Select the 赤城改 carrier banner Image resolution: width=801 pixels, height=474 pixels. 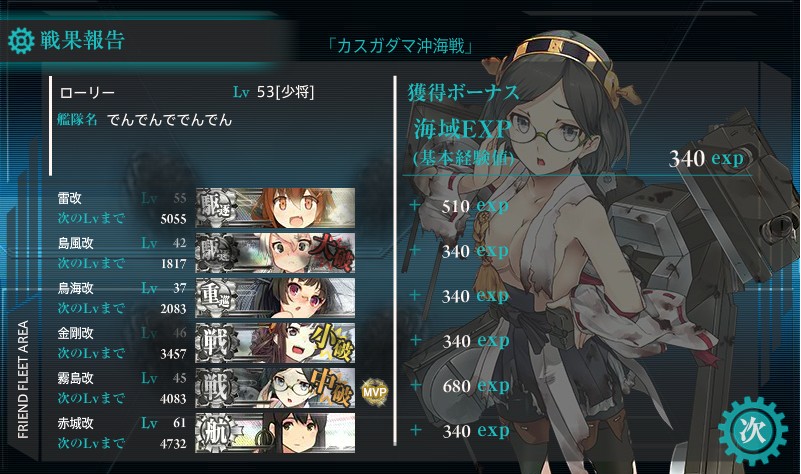tap(275, 433)
